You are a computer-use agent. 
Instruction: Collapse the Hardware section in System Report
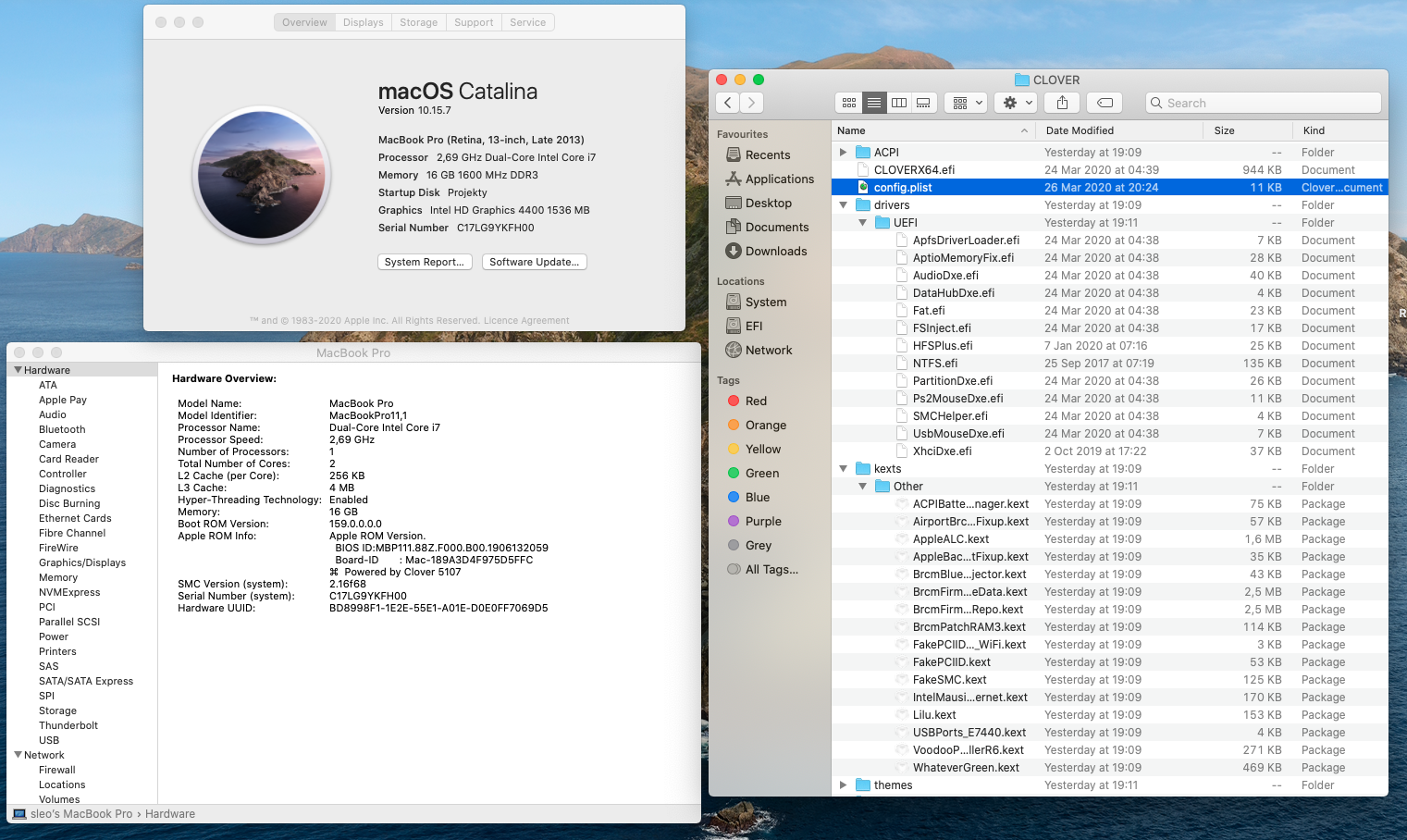[18, 370]
